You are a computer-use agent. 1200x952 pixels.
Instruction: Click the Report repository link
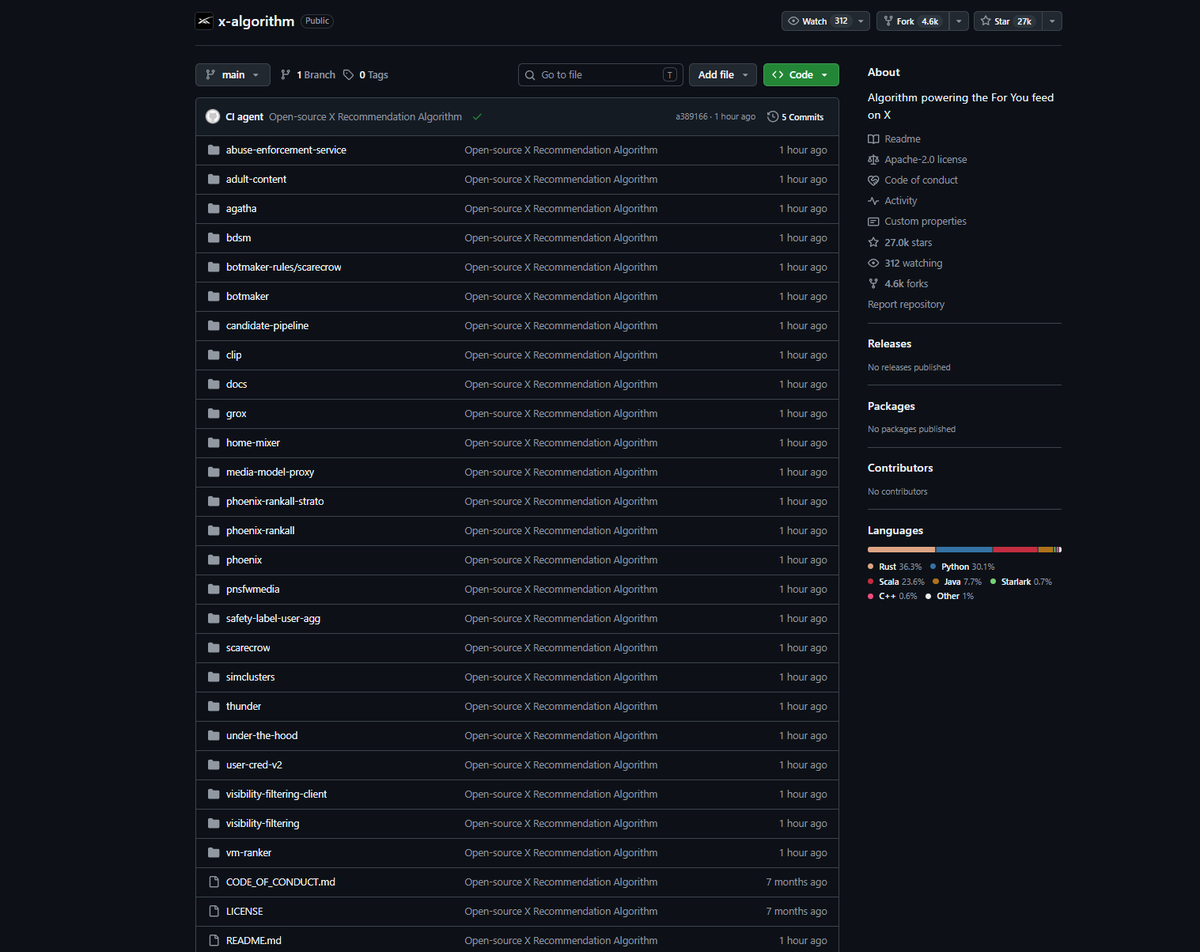point(906,305)
